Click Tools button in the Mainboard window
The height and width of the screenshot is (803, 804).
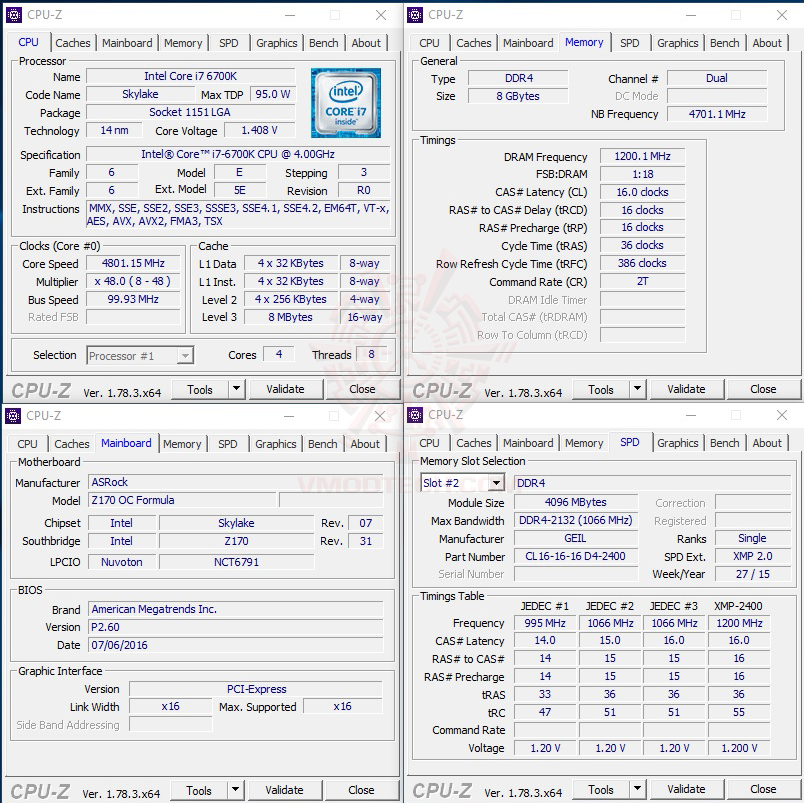(x=199, y=791)
